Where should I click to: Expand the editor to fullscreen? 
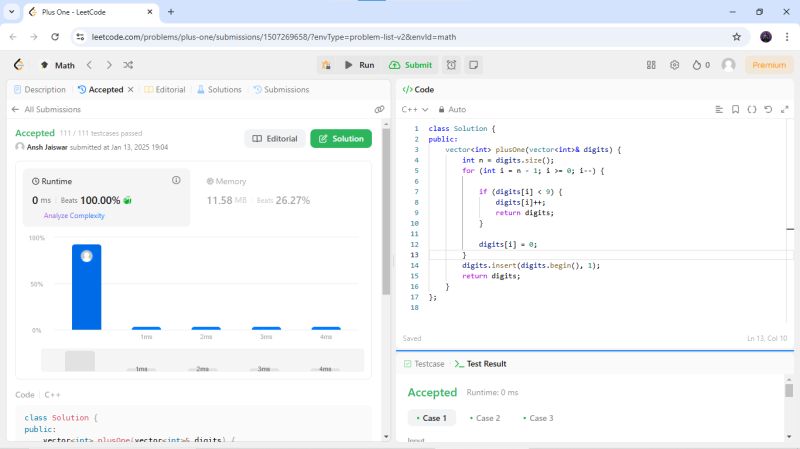785,109
